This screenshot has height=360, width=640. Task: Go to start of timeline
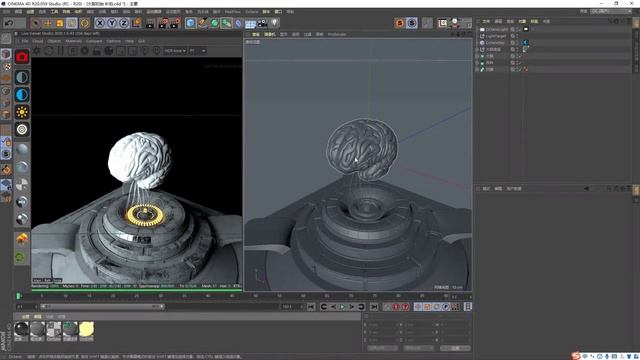click(x=311, y=307)
